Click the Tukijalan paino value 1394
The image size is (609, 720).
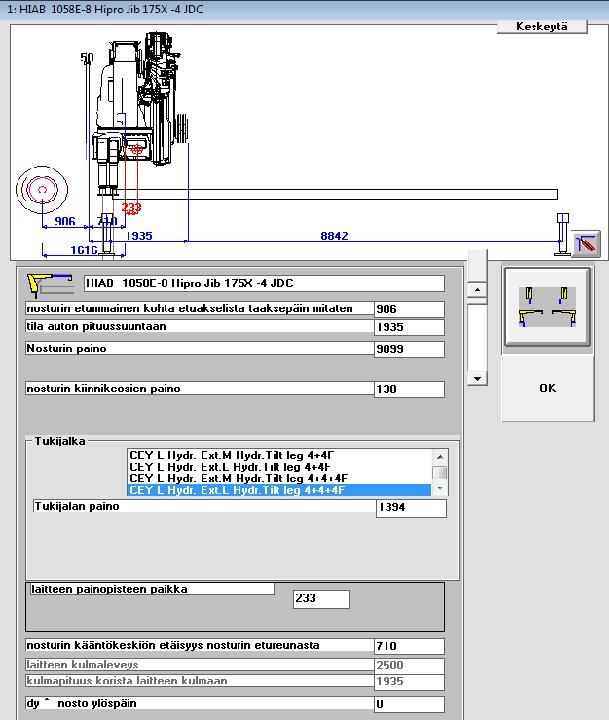click(x=411, y=508)
